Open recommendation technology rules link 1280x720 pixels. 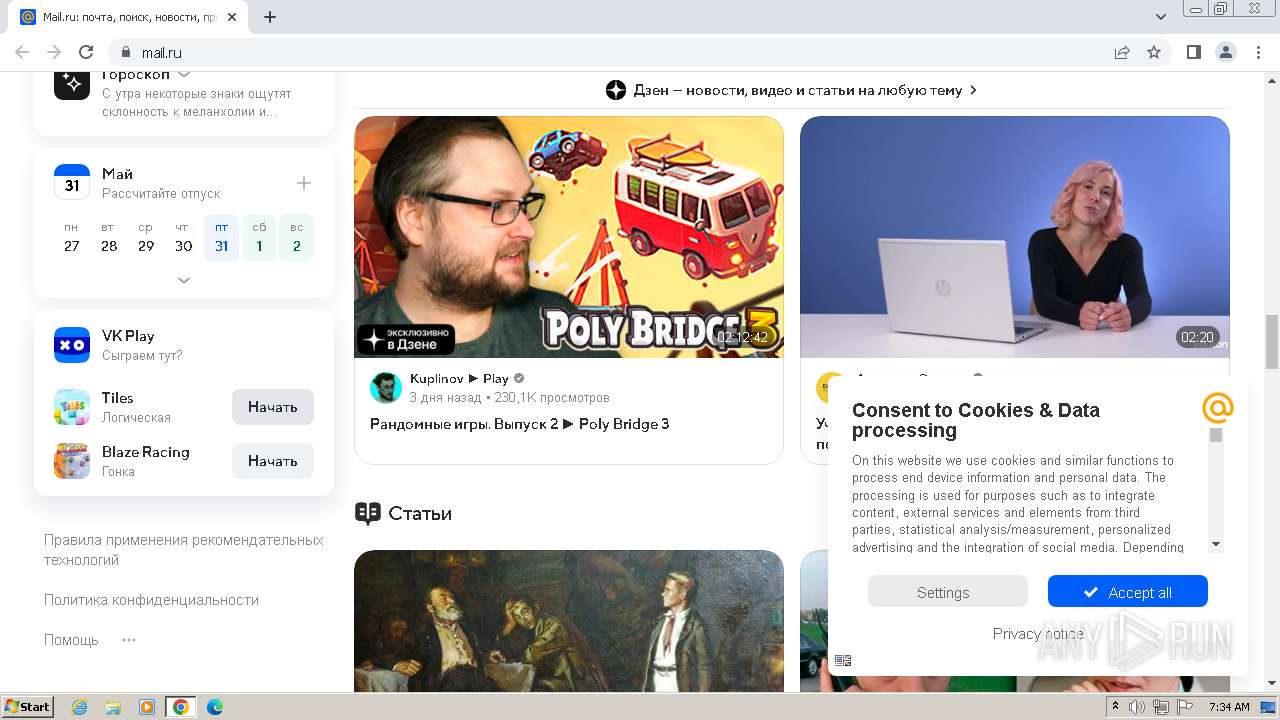point(184,550)
